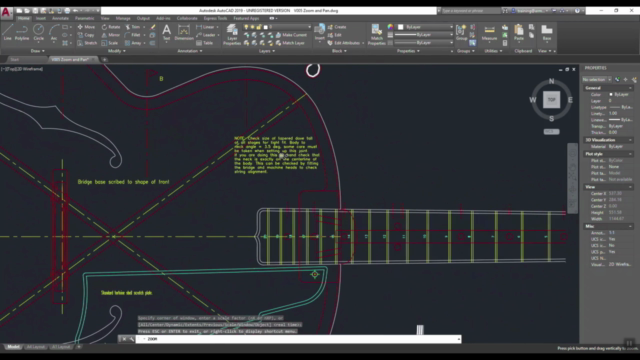Viewport: 640px width, 360px height.
Task: Open Layer Properties manager
Action: (x=232, y=34)
